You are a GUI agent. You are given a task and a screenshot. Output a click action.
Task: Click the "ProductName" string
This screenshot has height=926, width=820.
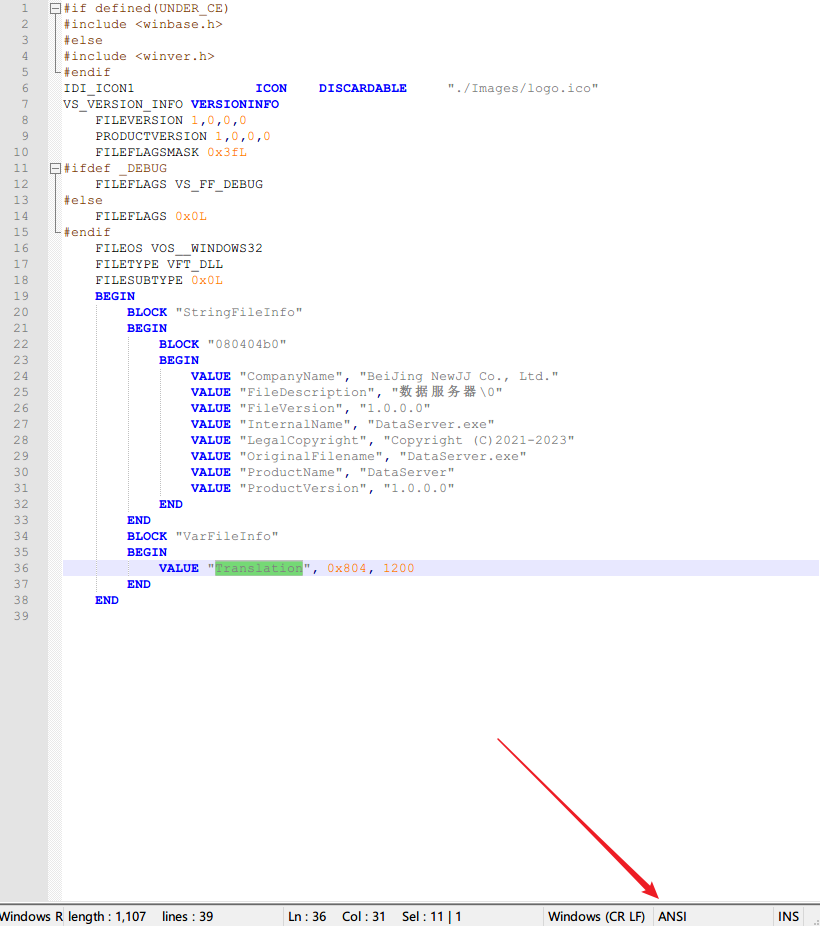pos(290,472)
